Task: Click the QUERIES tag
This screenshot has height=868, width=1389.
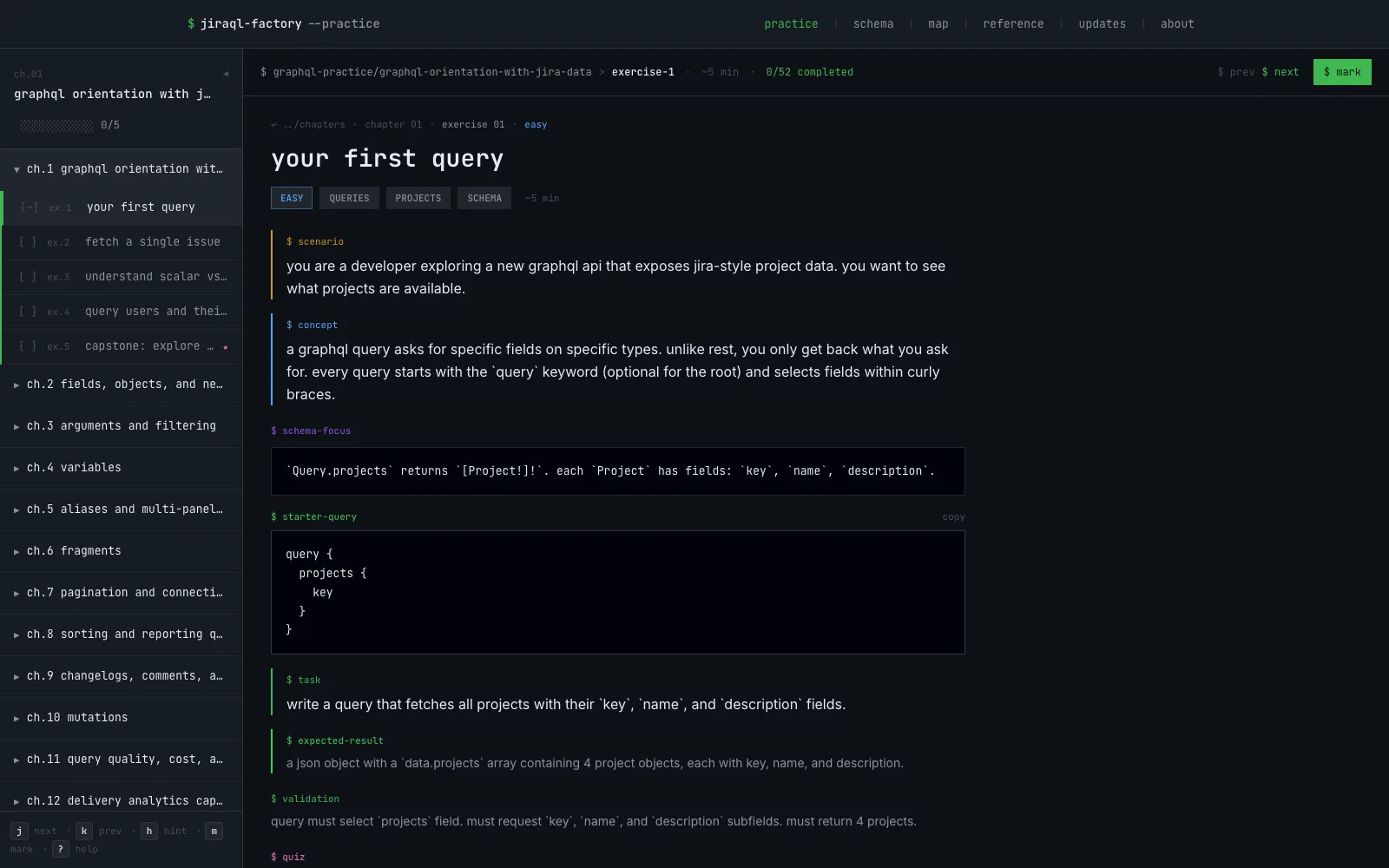Action: (349, 198)
